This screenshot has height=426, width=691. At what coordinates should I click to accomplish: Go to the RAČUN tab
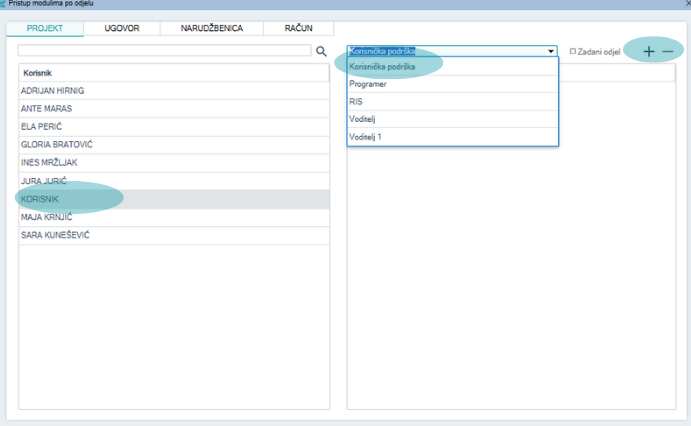(x=298, y=28)
